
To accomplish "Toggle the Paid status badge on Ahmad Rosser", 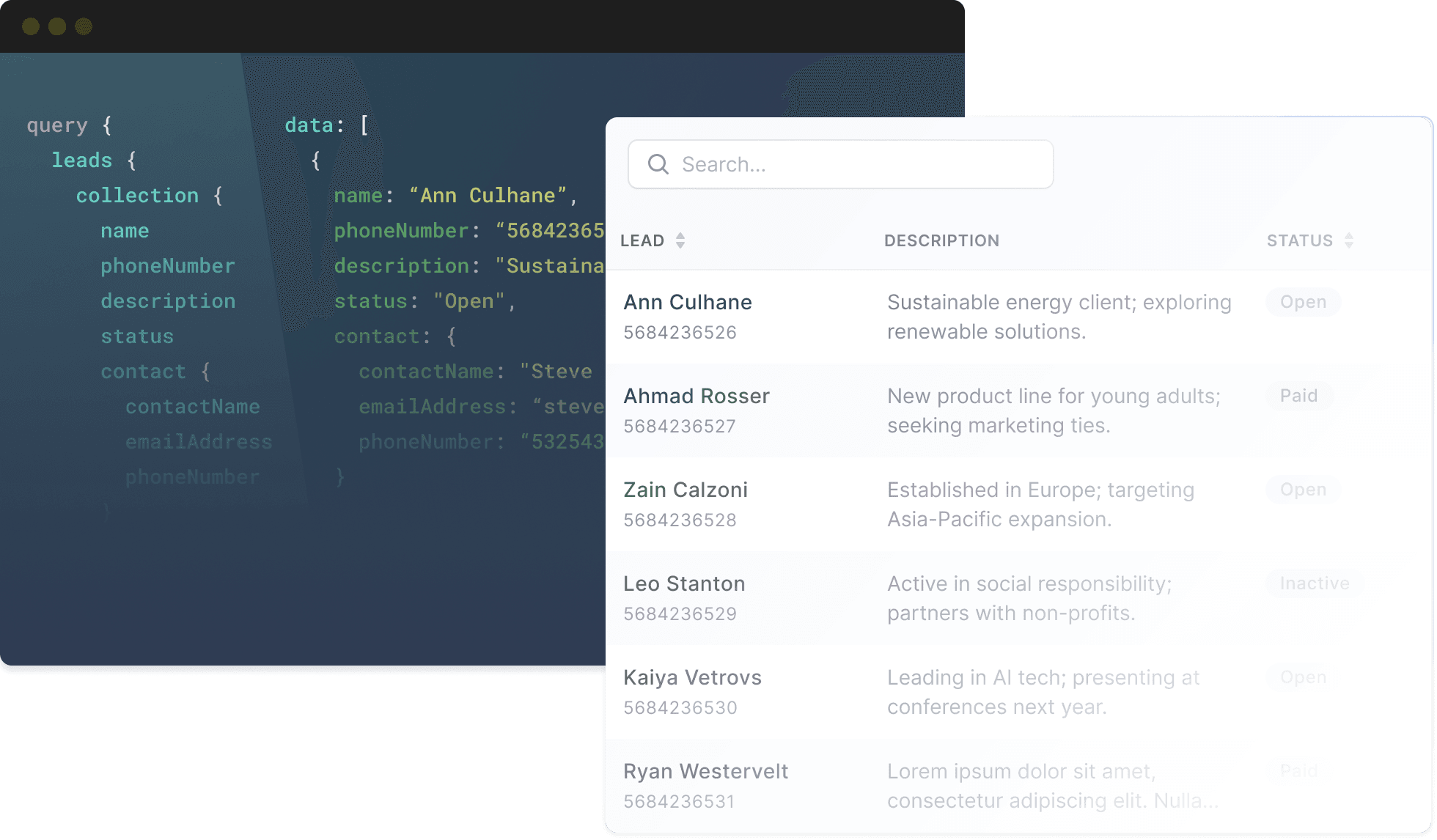I will click(1298, 396).
